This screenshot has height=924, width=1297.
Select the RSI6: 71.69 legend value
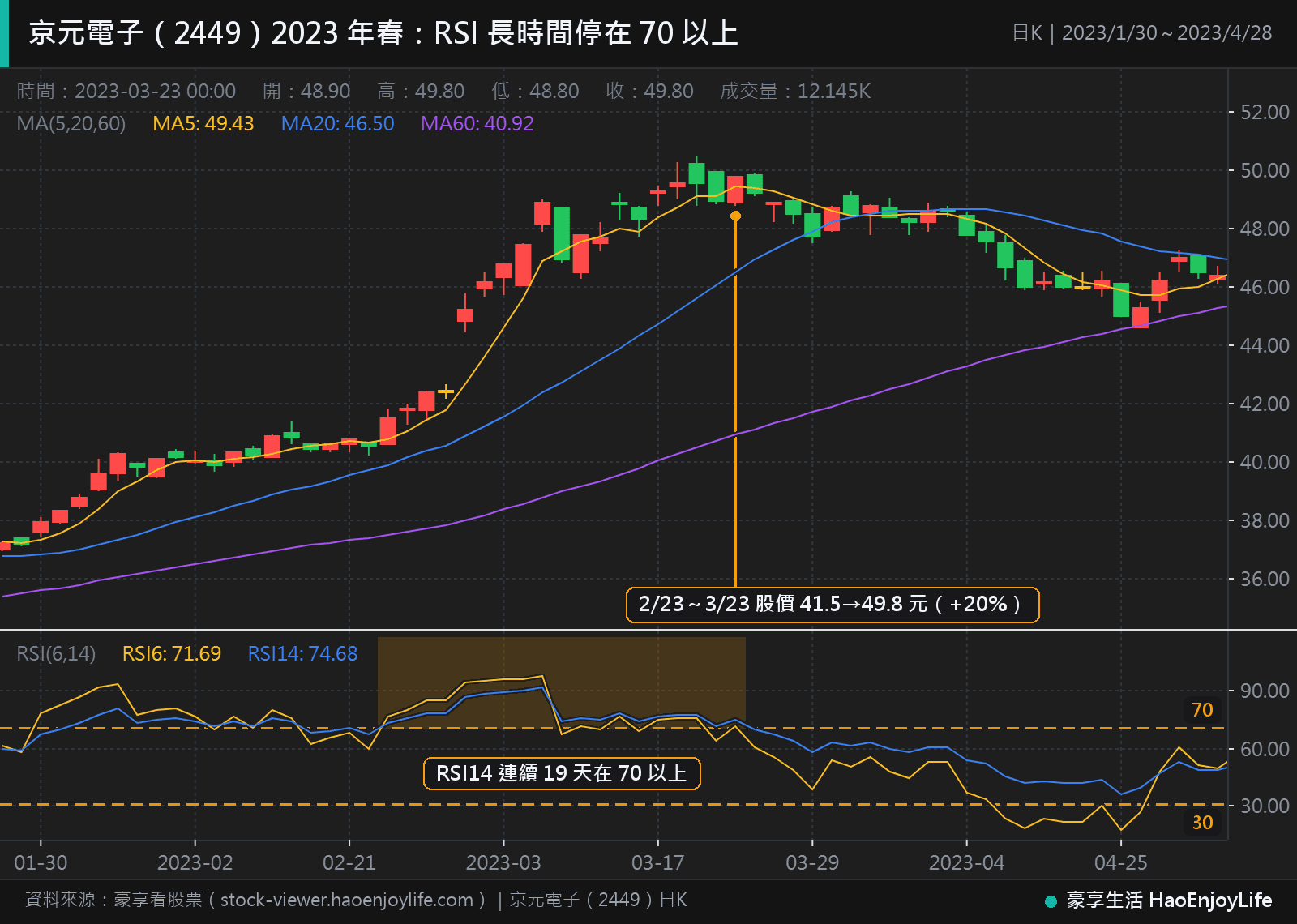tap(171, 653)
